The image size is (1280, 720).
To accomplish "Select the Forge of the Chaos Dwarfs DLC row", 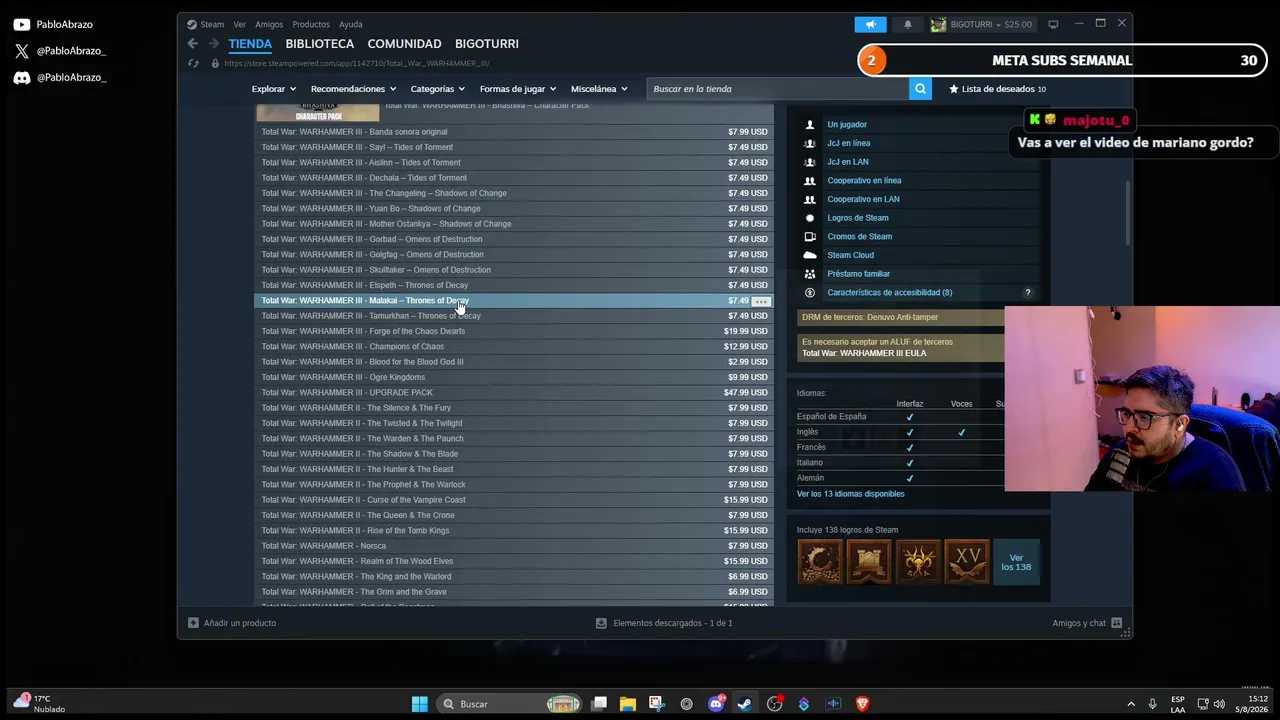I will 514,331.
